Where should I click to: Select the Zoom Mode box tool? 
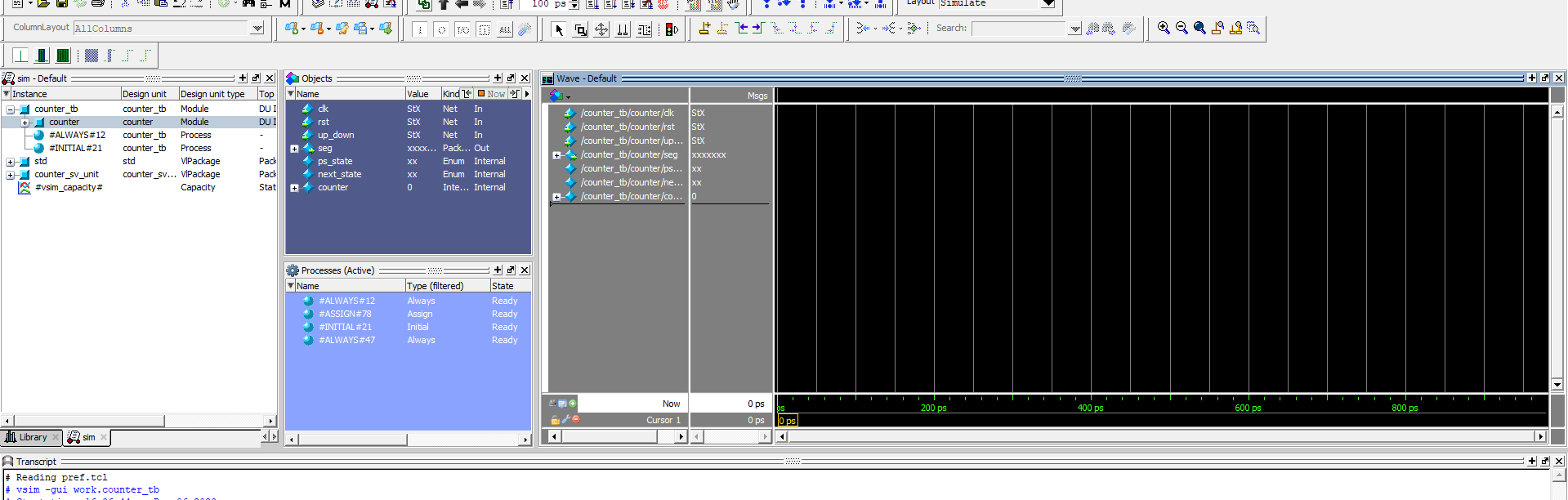(580, 29)
